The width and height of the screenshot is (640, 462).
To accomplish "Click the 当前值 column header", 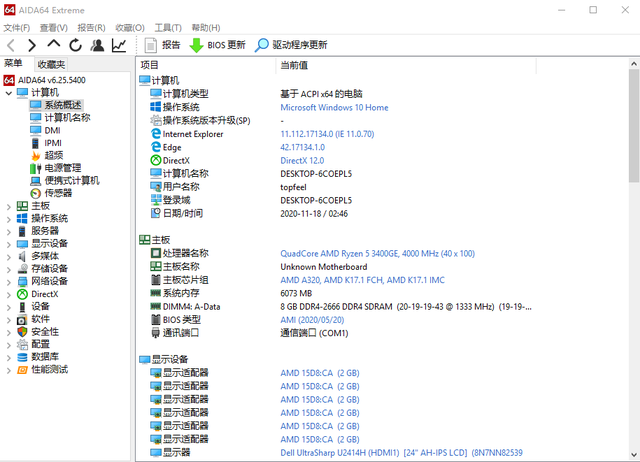I will point(406,65).
